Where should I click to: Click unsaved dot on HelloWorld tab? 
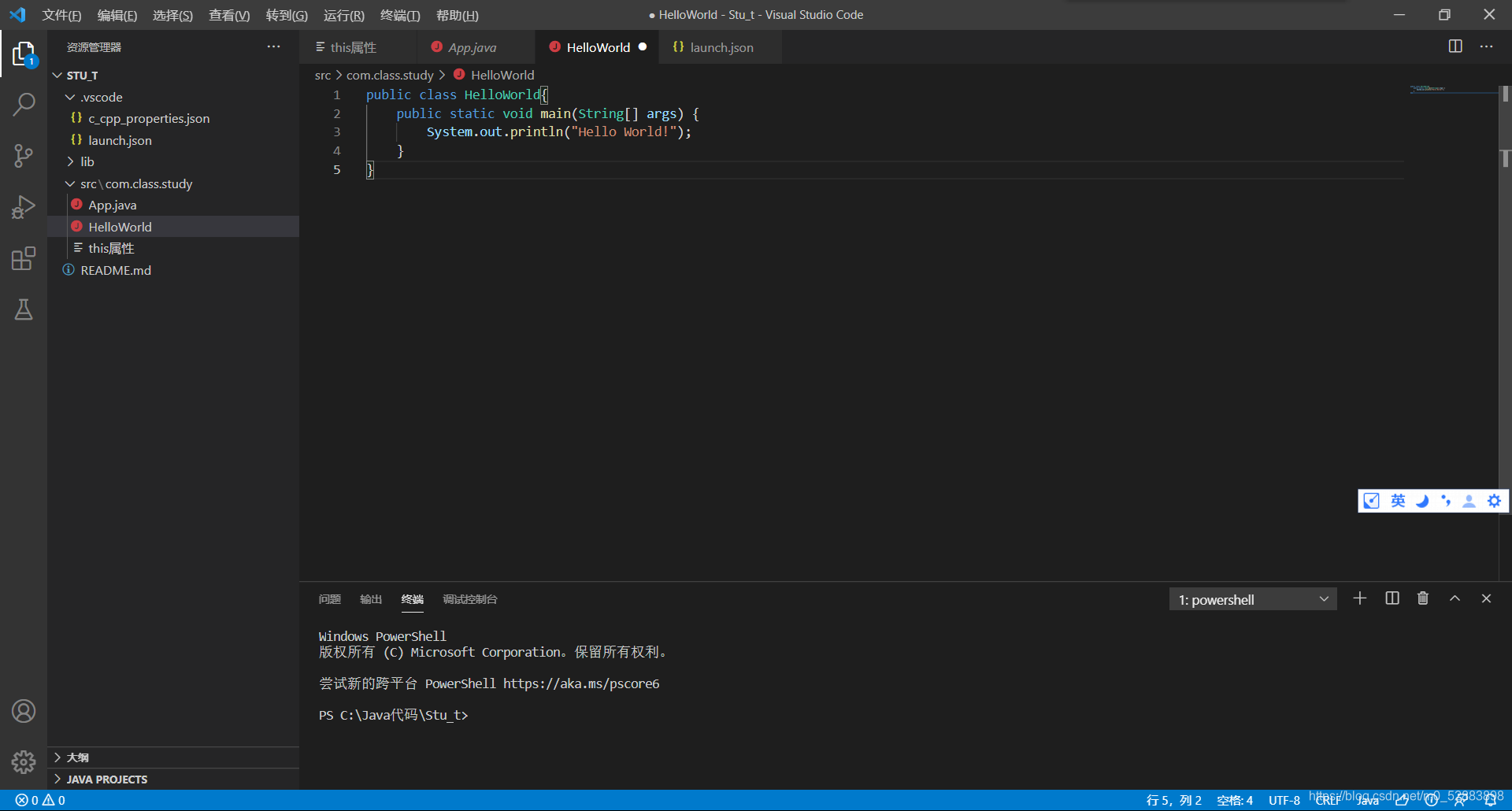click(643, 46)
